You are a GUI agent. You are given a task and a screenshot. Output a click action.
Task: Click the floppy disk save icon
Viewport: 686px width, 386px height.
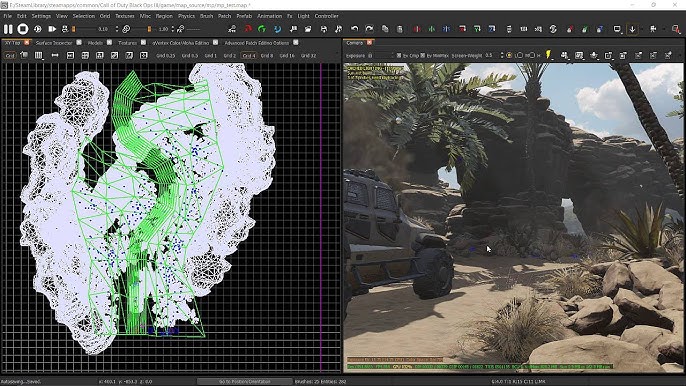(323, 29)
